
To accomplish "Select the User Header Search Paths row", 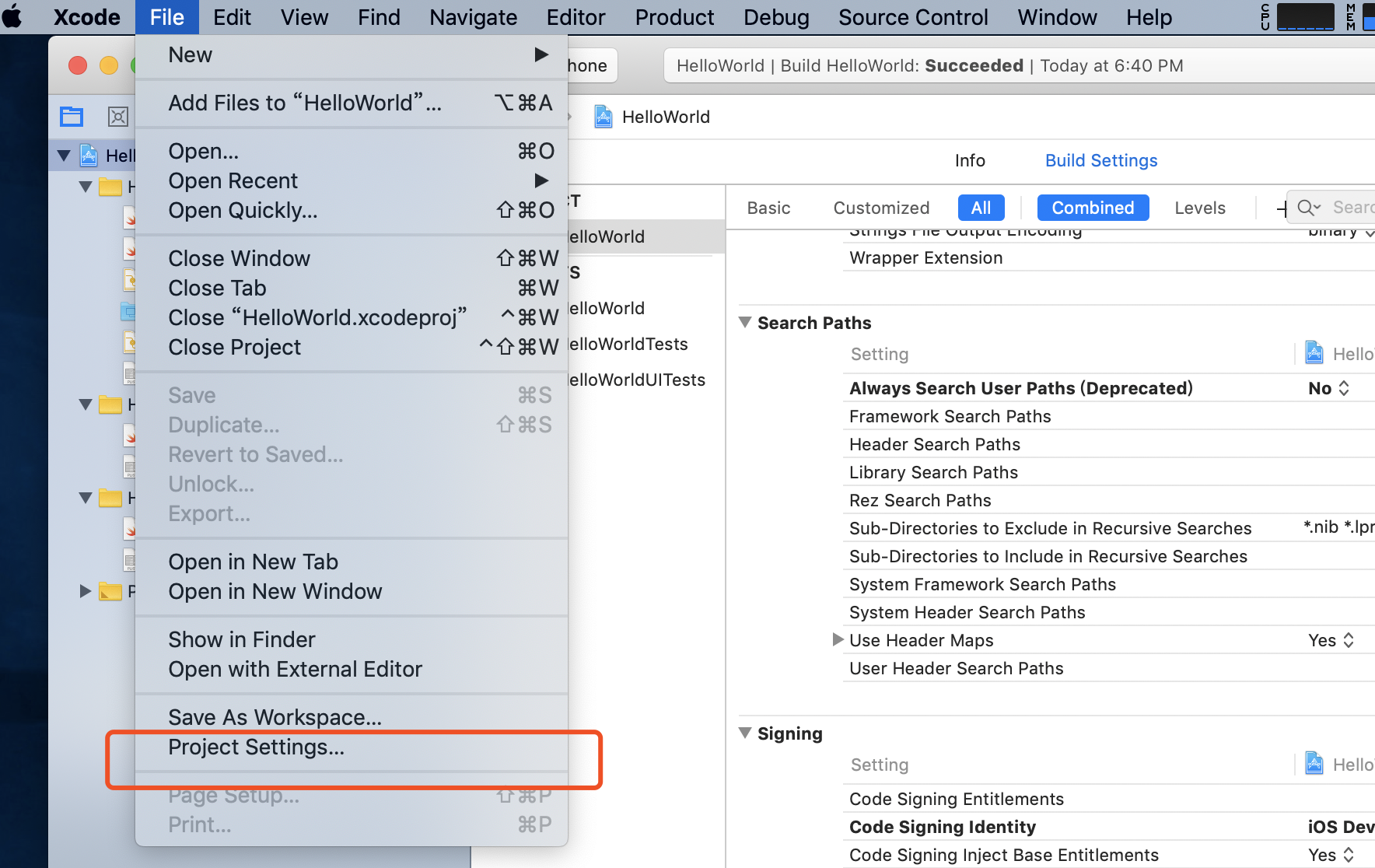I will point(1108,668).
